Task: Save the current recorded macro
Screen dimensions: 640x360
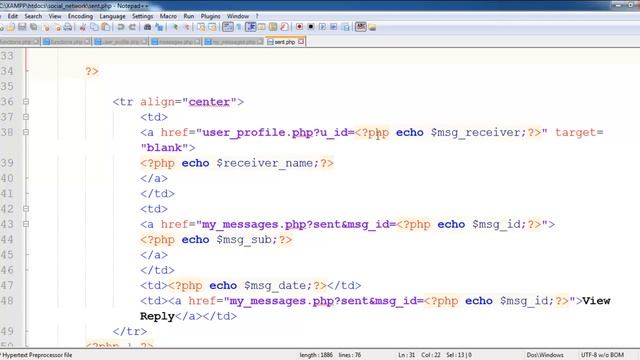Action: [346, 27]
